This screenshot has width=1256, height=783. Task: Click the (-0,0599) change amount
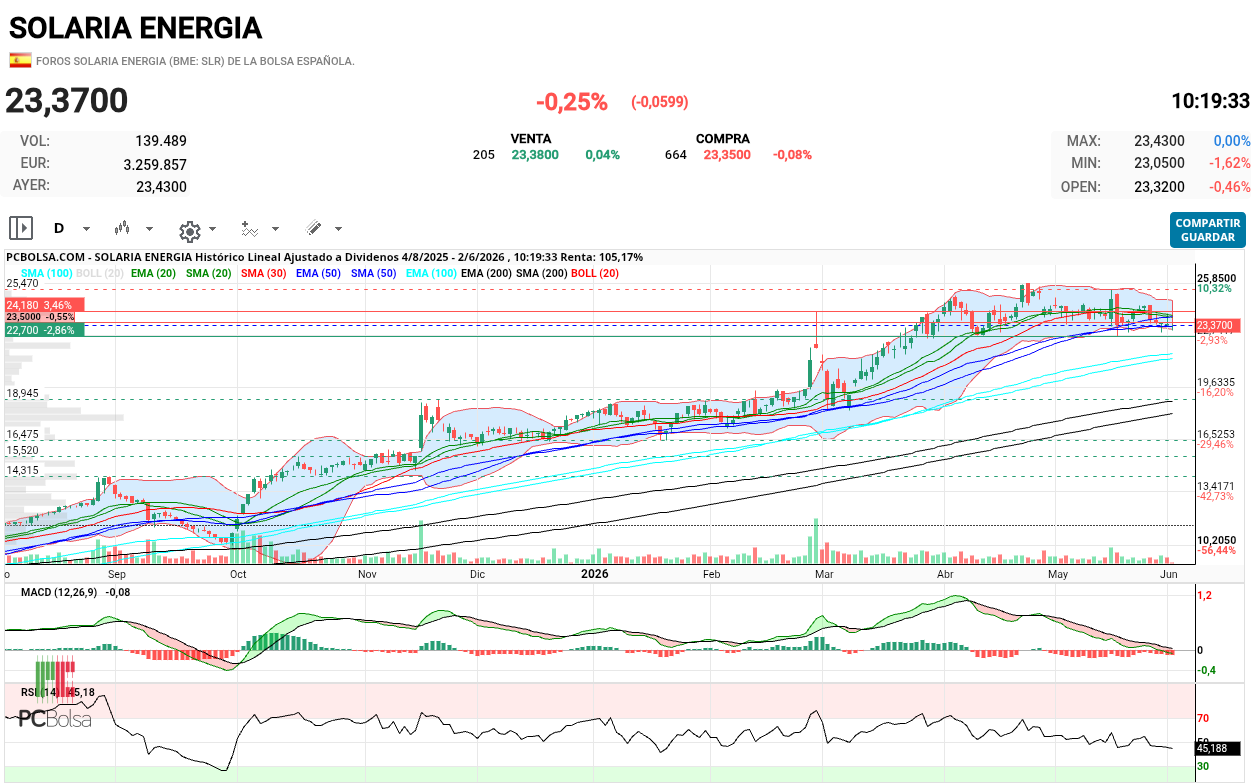(659, 102)
